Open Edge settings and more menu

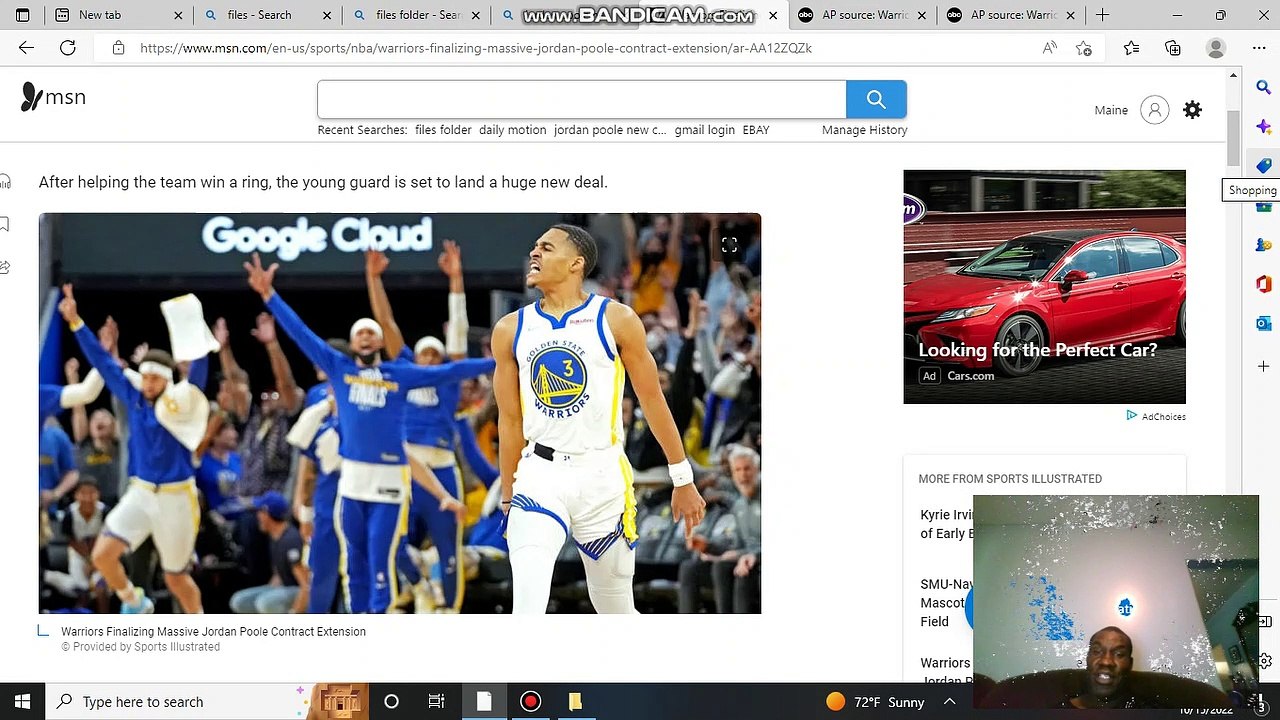pyautogui.click(x=1259, y=48)
